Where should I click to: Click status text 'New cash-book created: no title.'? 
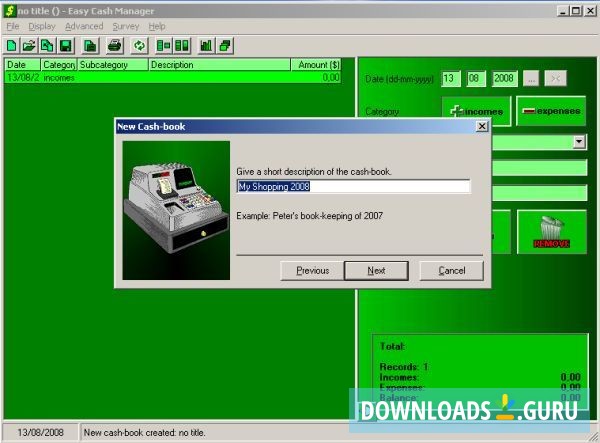(x=144, y=433)
